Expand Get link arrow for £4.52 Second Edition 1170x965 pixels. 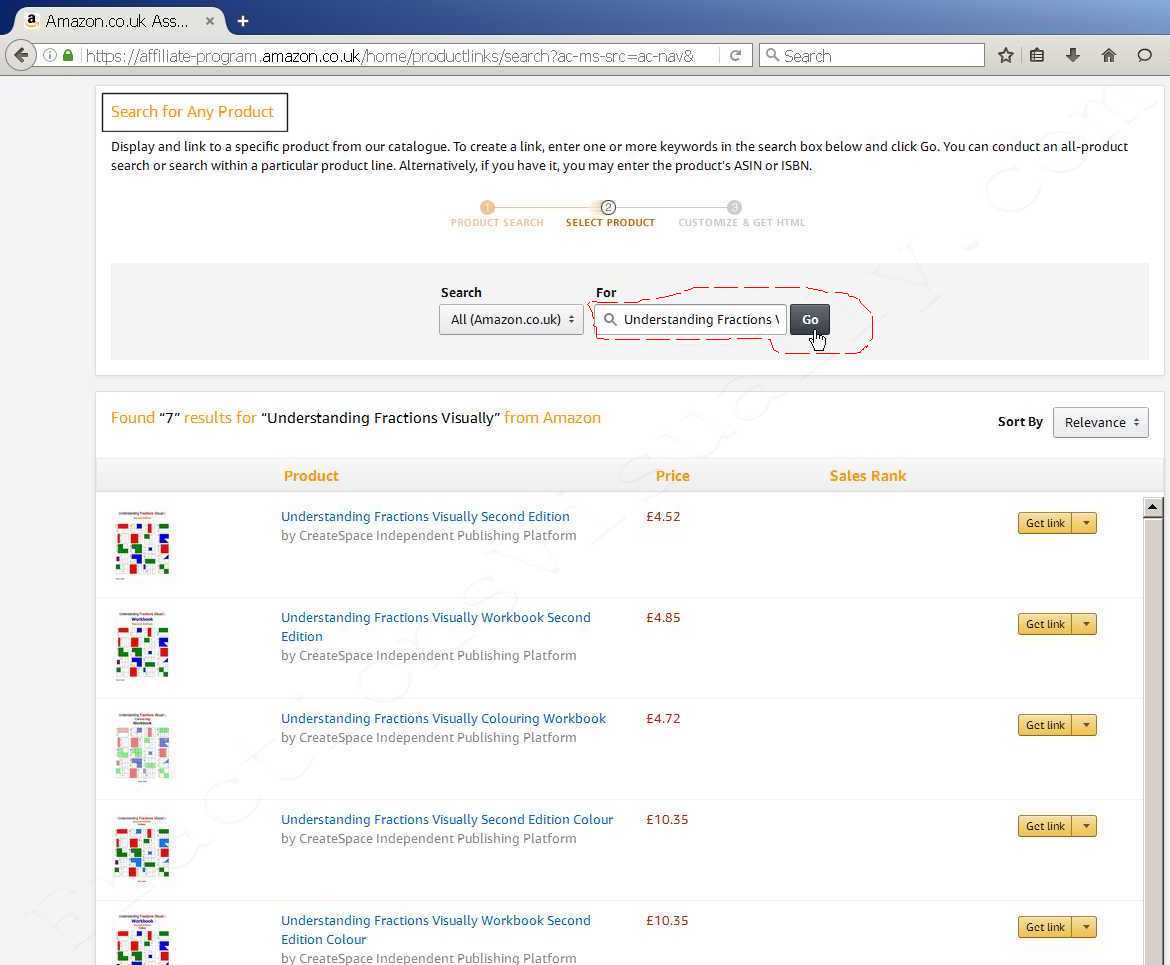coord(1085,523)
